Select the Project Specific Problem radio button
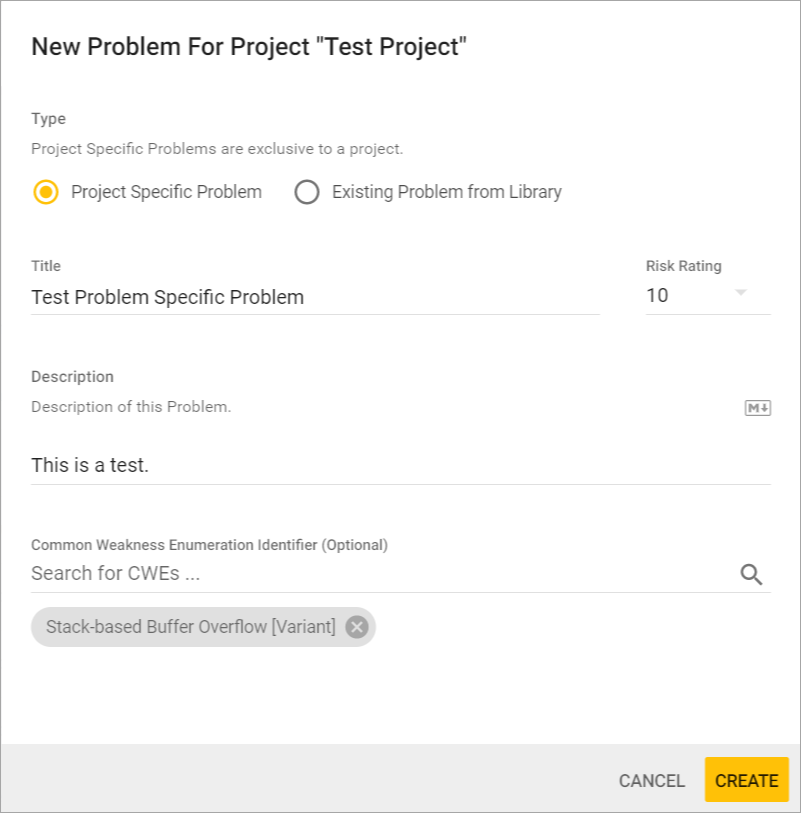This screenshot has height=813, width=801. [x=46, y=192]
